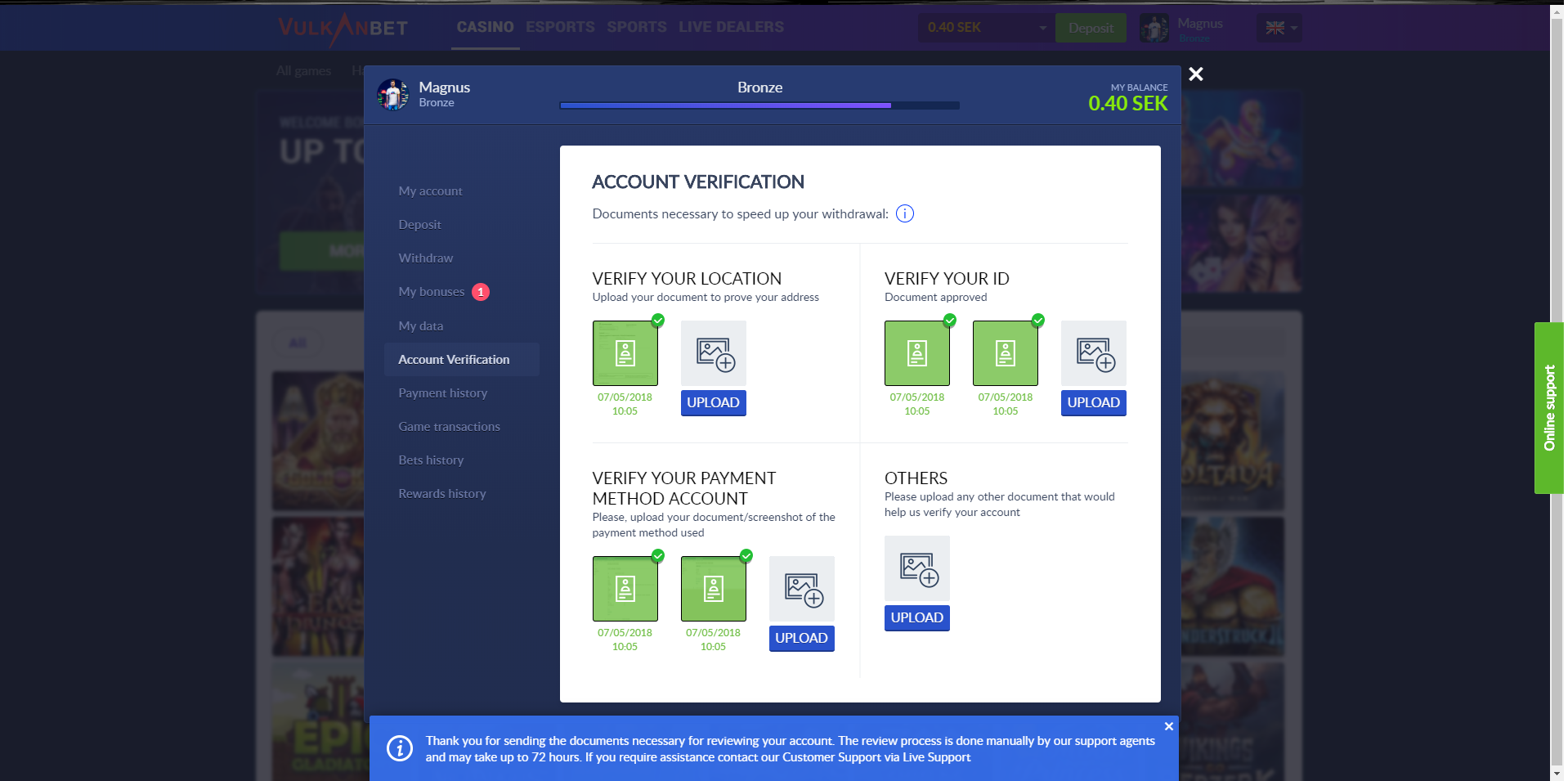Select My data in sidebar

(x=420, y=325)
